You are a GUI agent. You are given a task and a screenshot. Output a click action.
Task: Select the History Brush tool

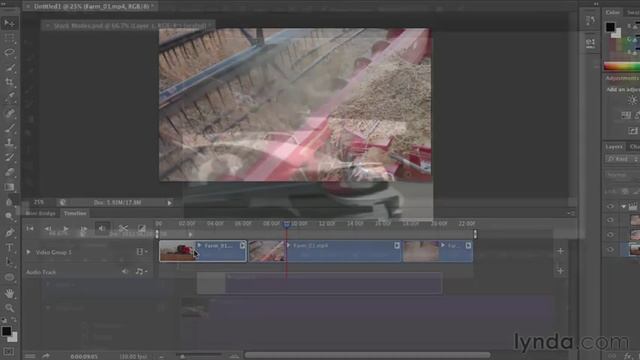point(9,158)
